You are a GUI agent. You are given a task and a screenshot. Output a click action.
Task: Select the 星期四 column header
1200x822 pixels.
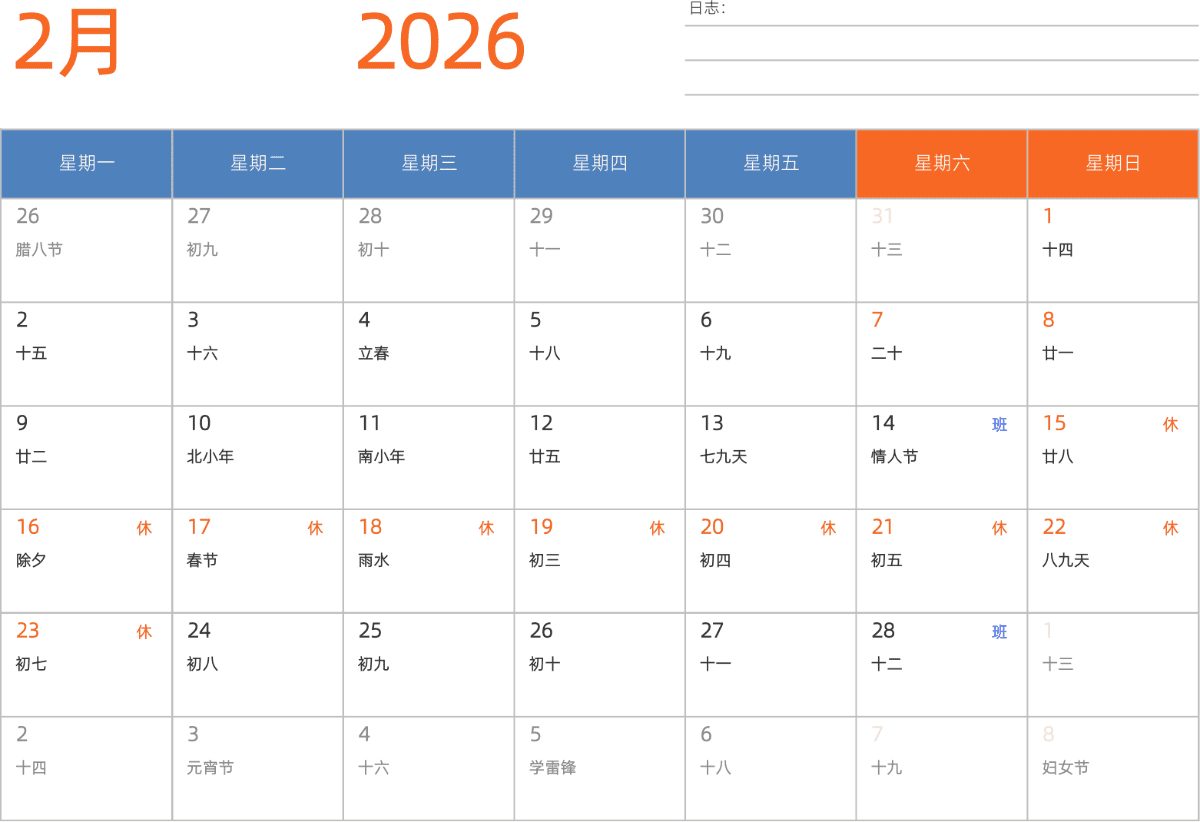point(600,163)
